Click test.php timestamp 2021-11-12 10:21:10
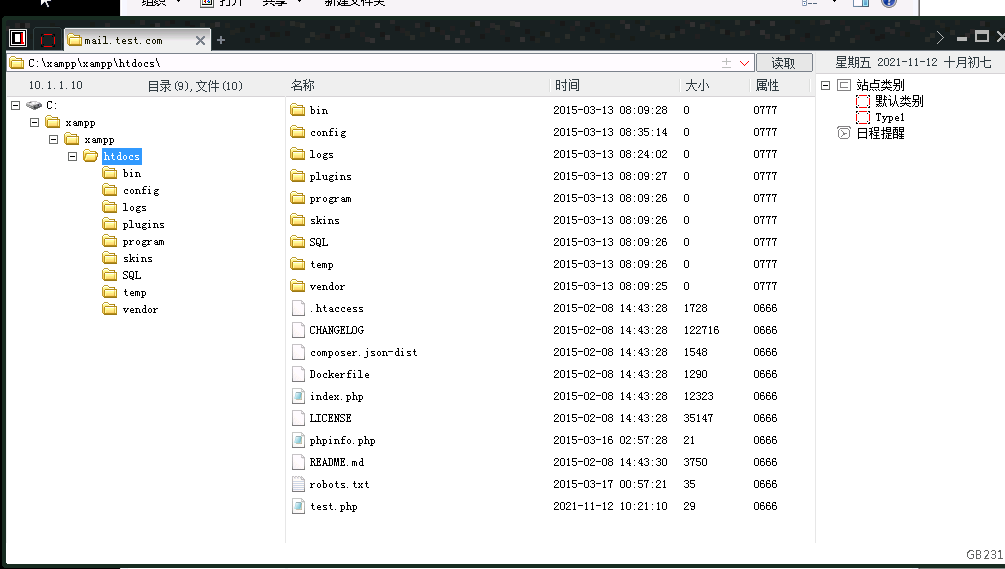The width and height of the screenshot is (1005, 569). [610, 506]
